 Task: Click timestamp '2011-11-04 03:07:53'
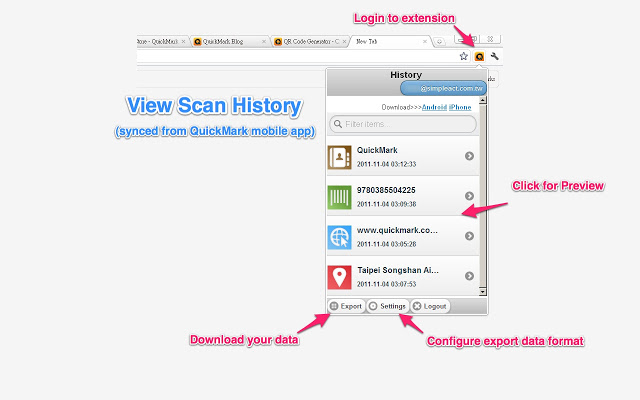pyautogui.click(x=387, y=284)
